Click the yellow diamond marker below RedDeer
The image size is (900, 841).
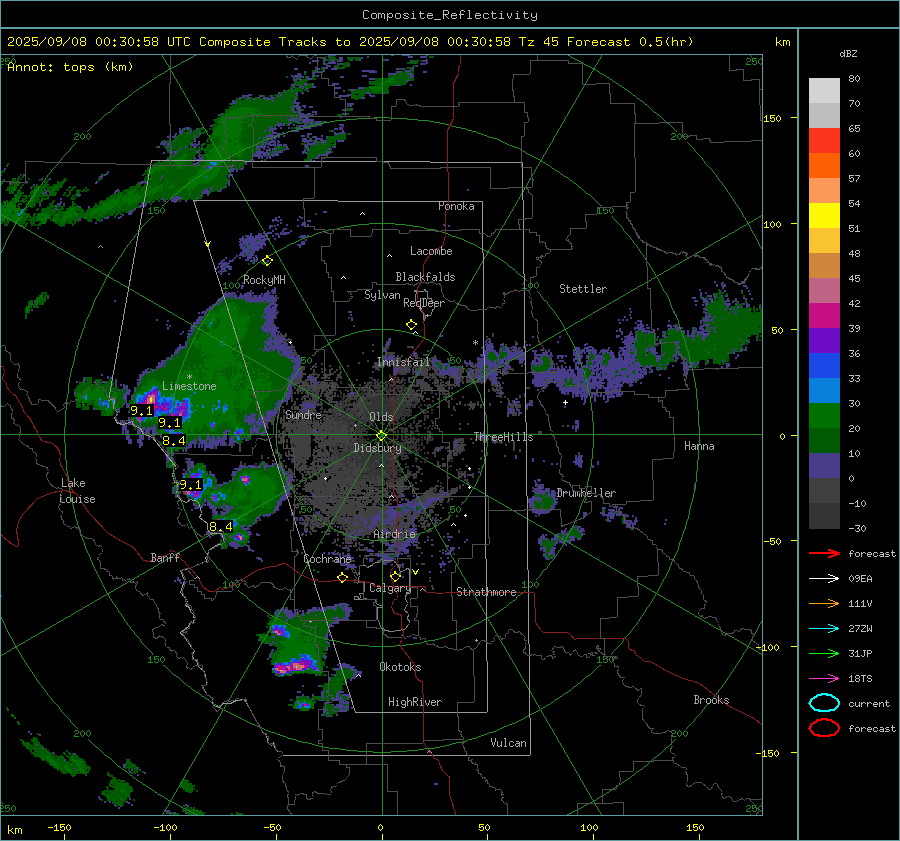click(x=411, y=325)
